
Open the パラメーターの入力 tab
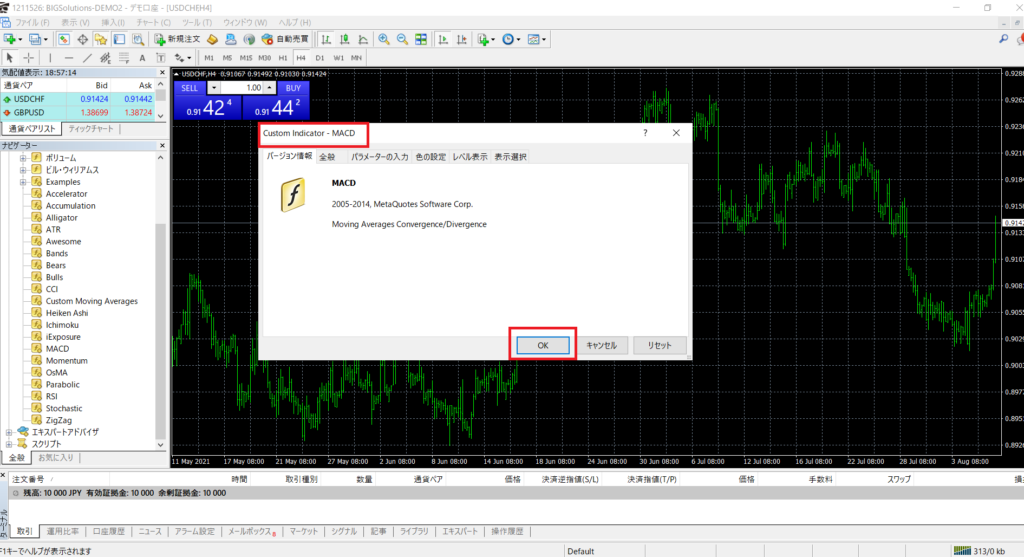(x=379, y=157)
